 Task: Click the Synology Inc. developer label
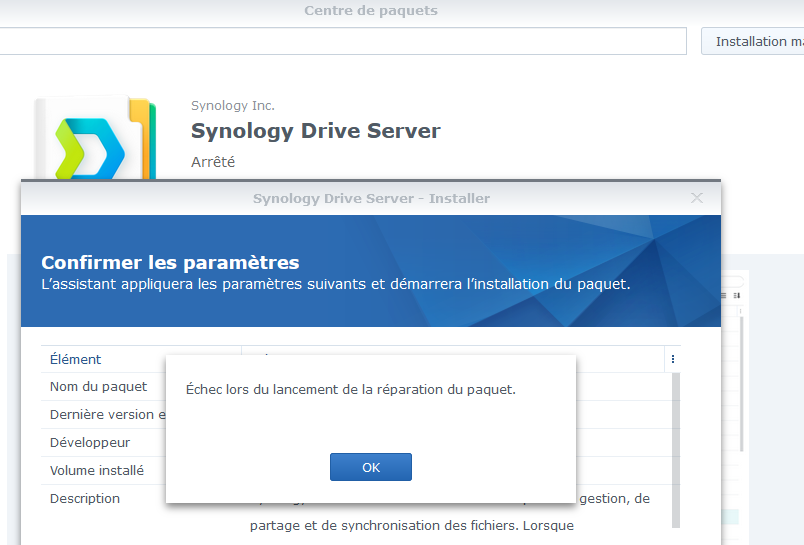tap(233, 106)
